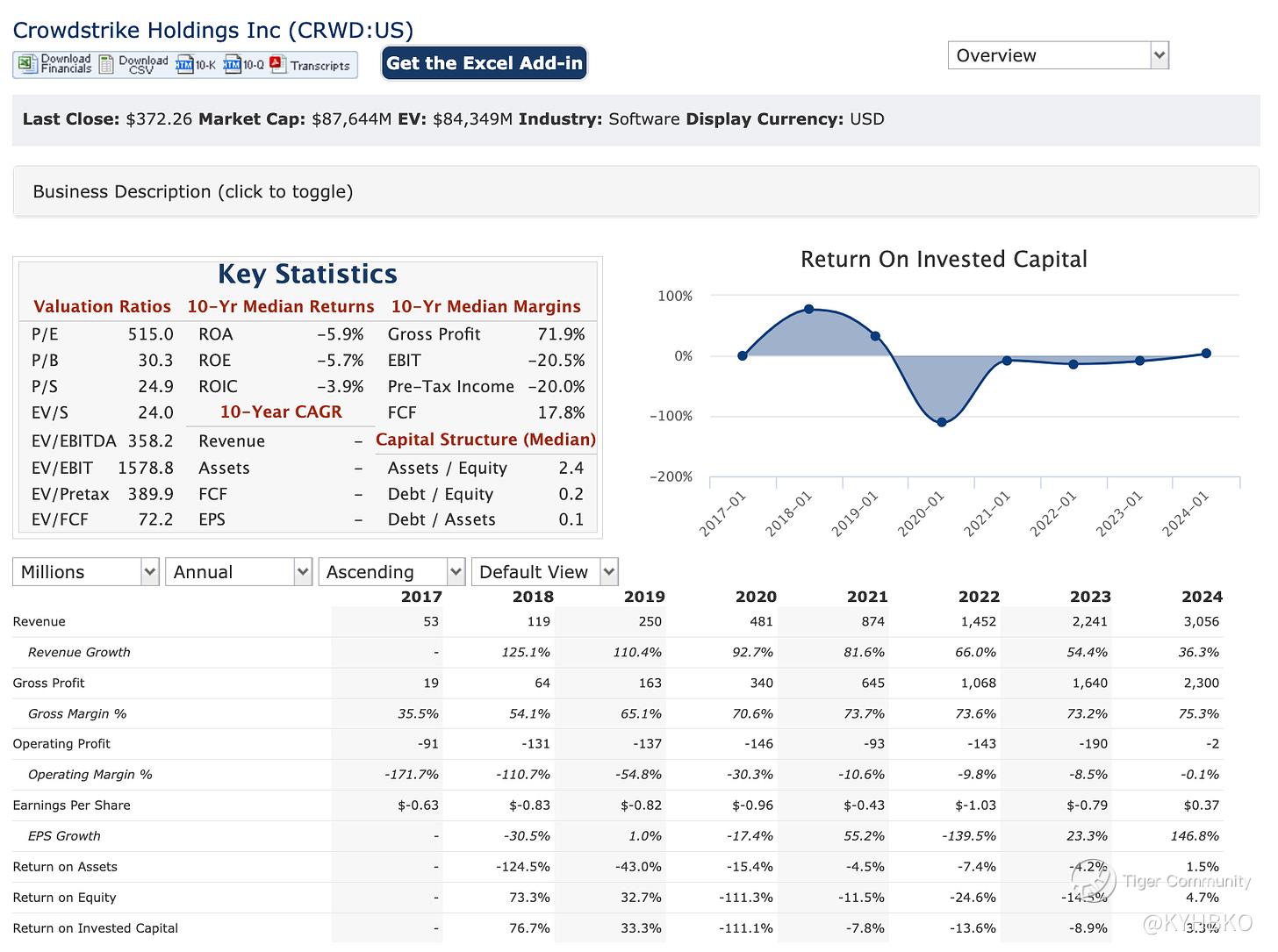
Task: Click the Revenue row label in table
Action: [x=39, y=621]
